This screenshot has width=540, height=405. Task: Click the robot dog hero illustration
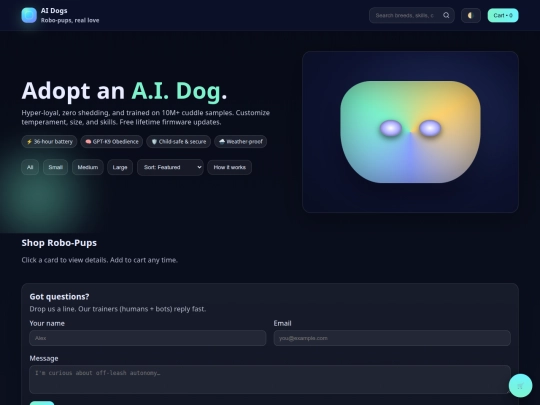point(411,132)
